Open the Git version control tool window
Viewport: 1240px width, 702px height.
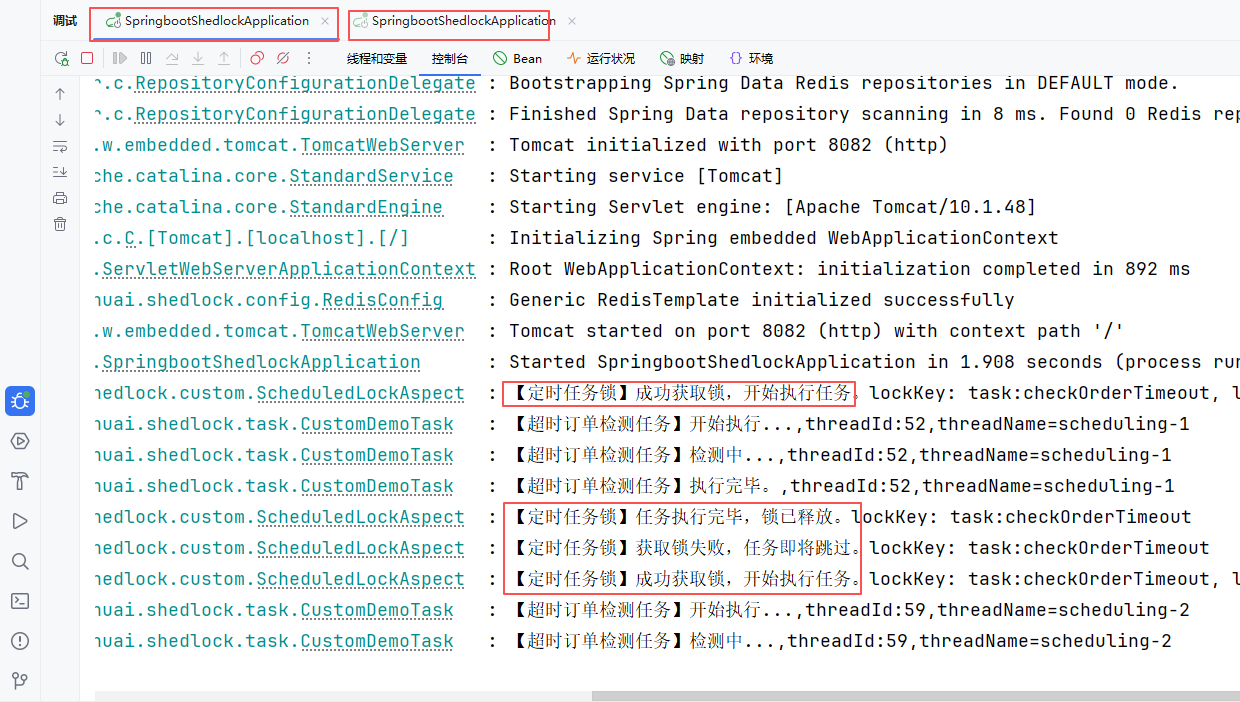pos(20,681)
